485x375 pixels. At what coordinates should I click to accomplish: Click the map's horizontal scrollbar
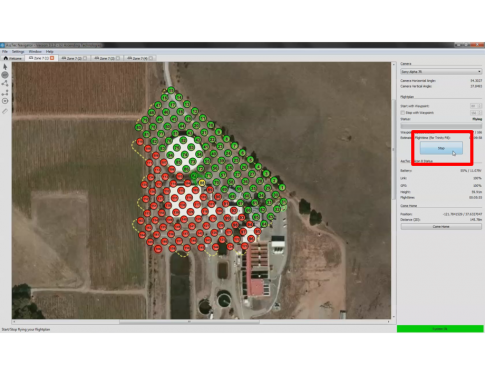point(201,322)
